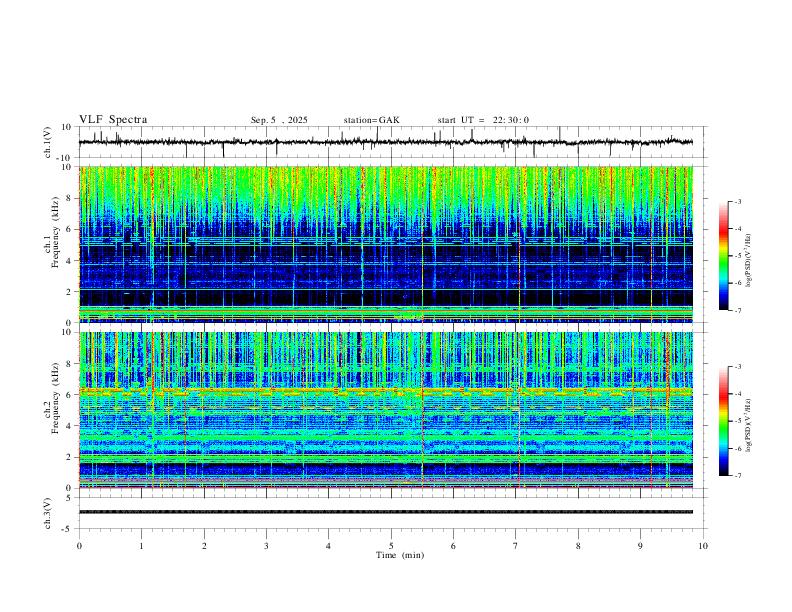Click the "2" kHz tick label of the ch.1 spectrogram
The height and width of the screenshot is (612, 792).
point(70,291)
